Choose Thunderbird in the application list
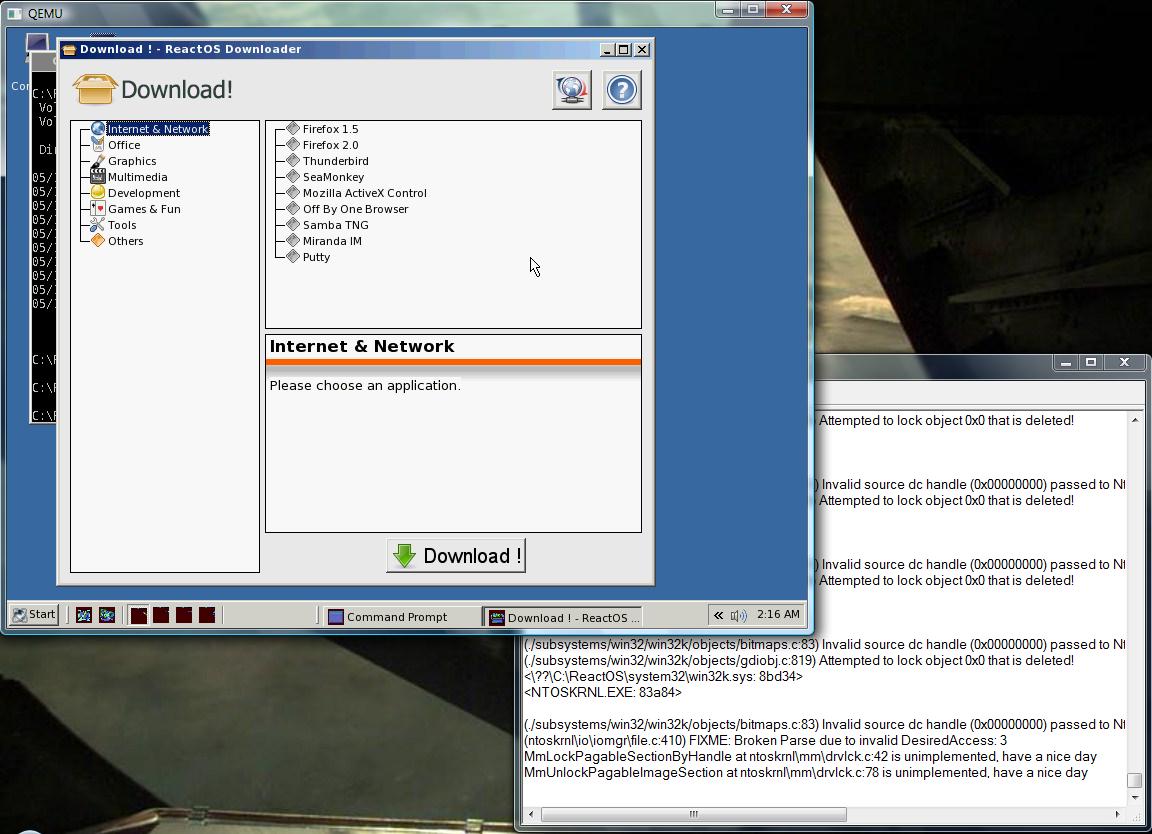Viewport: 1152px width, 834px height. pyautogui.click(x=335, y=161)
